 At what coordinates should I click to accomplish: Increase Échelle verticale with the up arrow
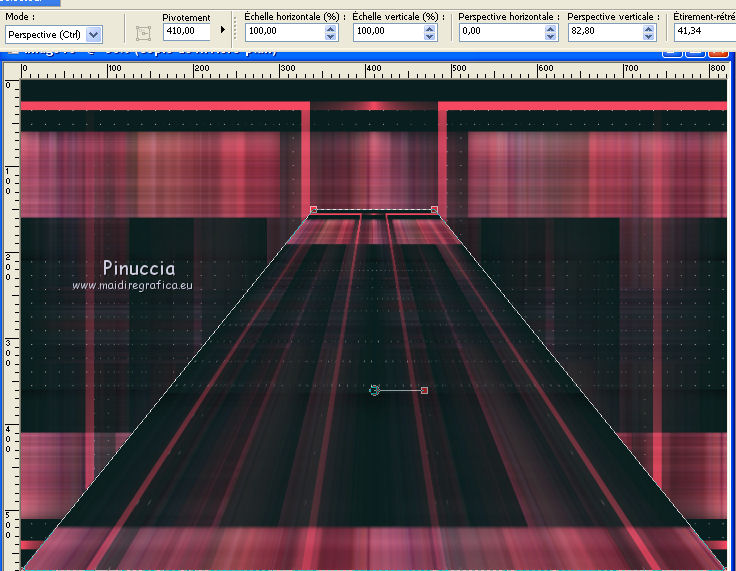[429, 28]
